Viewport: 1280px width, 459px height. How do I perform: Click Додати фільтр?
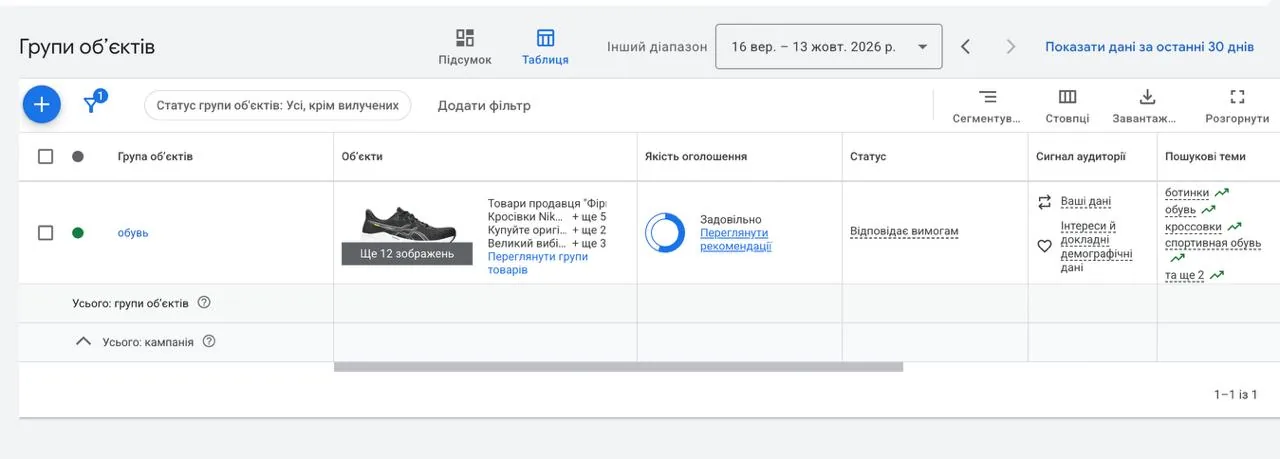(484, 105)
